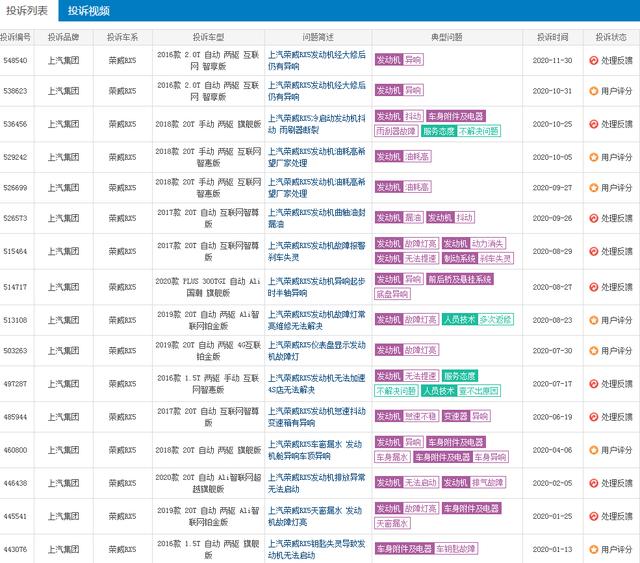Screen dimensions: 640x563
Task: Click the status icon in row 485944
Action: (x=593, y=417)
